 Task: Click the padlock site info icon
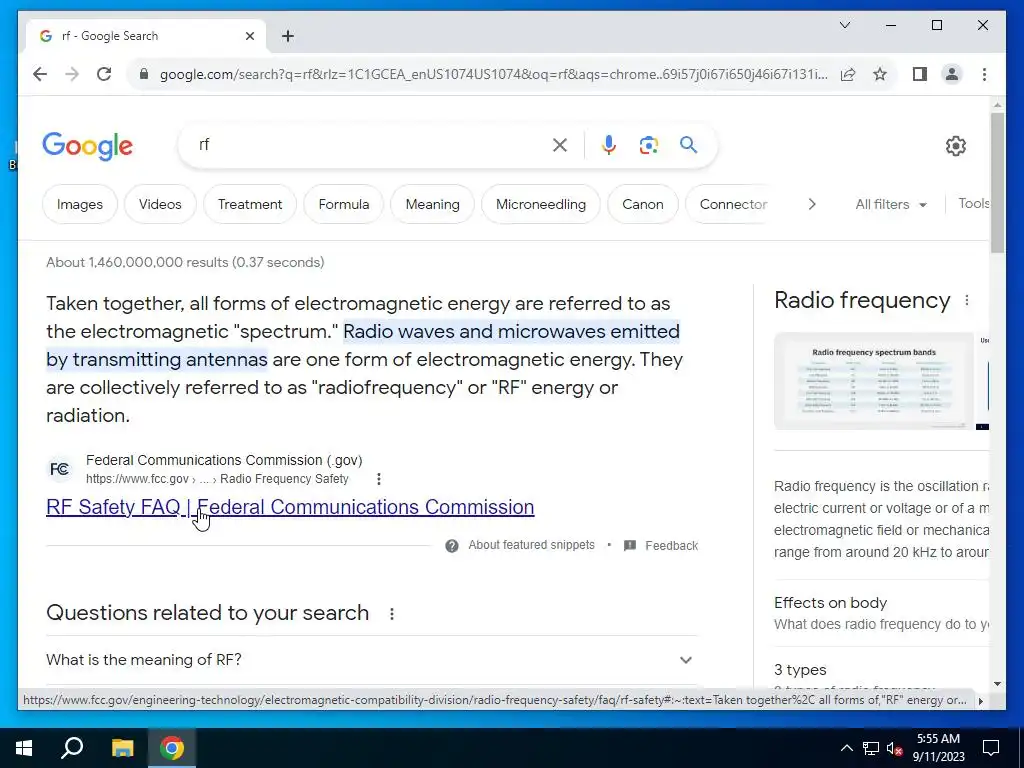144,74
